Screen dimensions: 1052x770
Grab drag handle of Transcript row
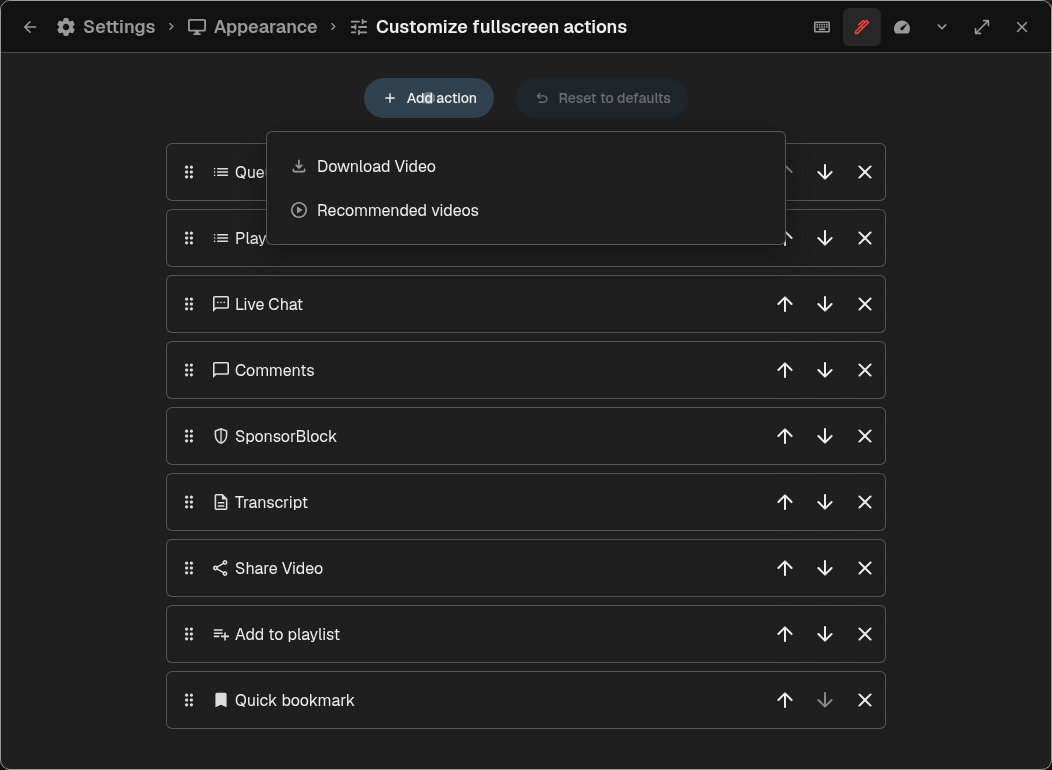point(189,502)
